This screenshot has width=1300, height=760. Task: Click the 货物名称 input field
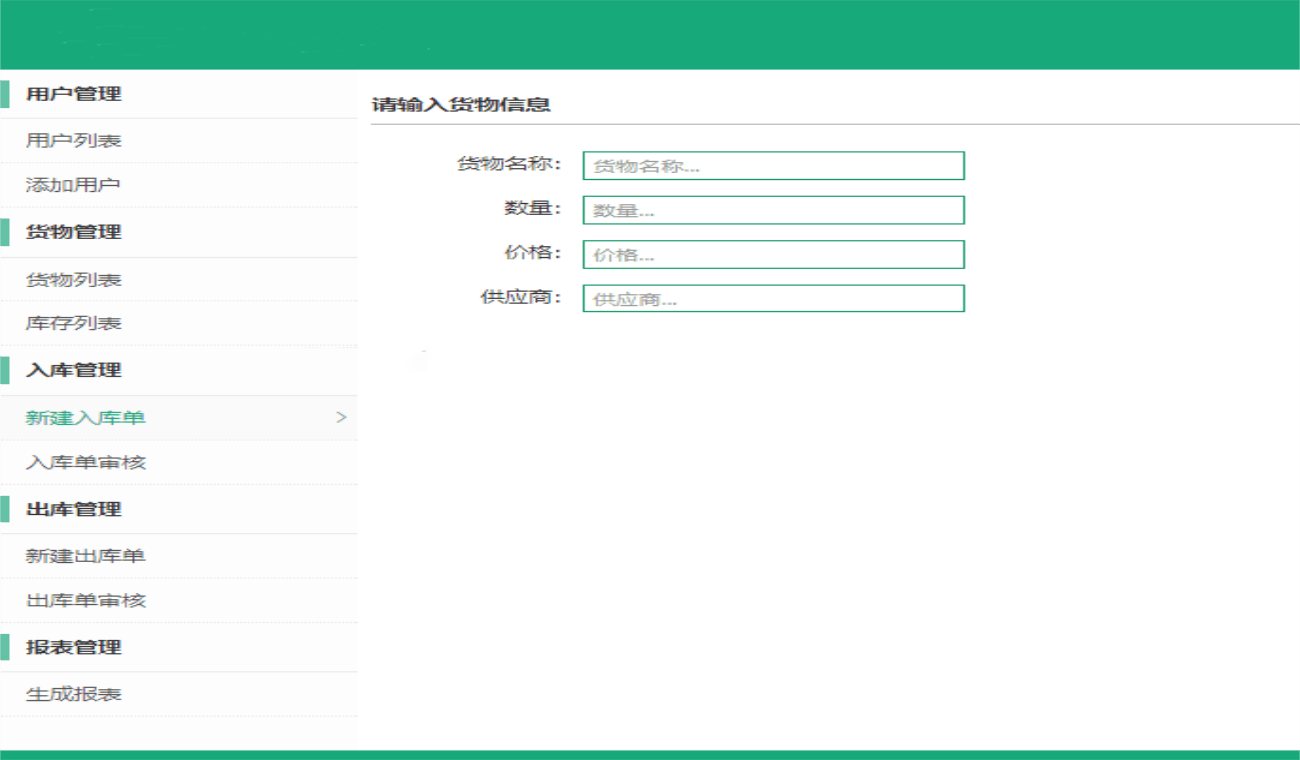point(773,166)
